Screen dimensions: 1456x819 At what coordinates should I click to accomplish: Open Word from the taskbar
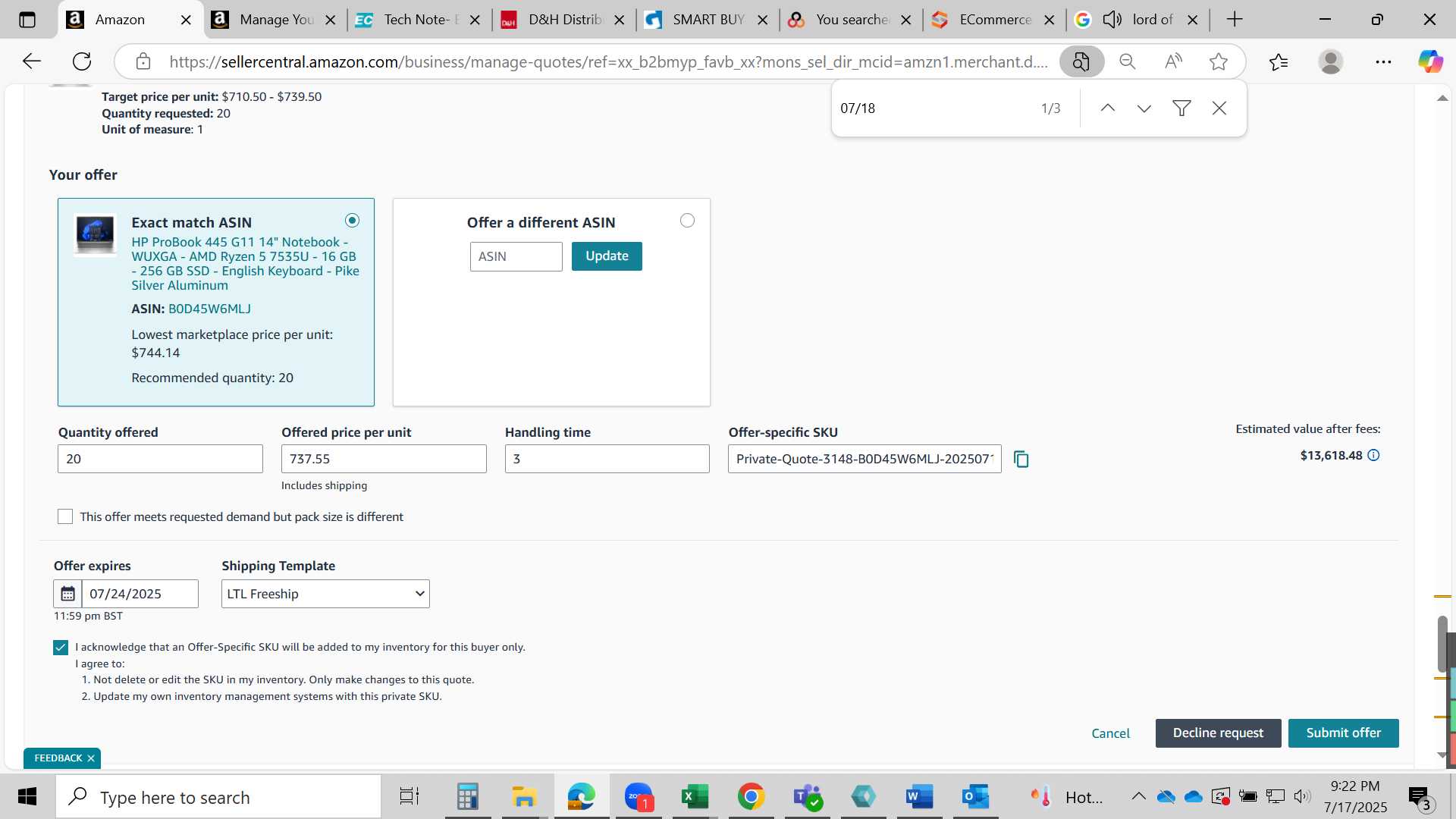coord(919,797)
